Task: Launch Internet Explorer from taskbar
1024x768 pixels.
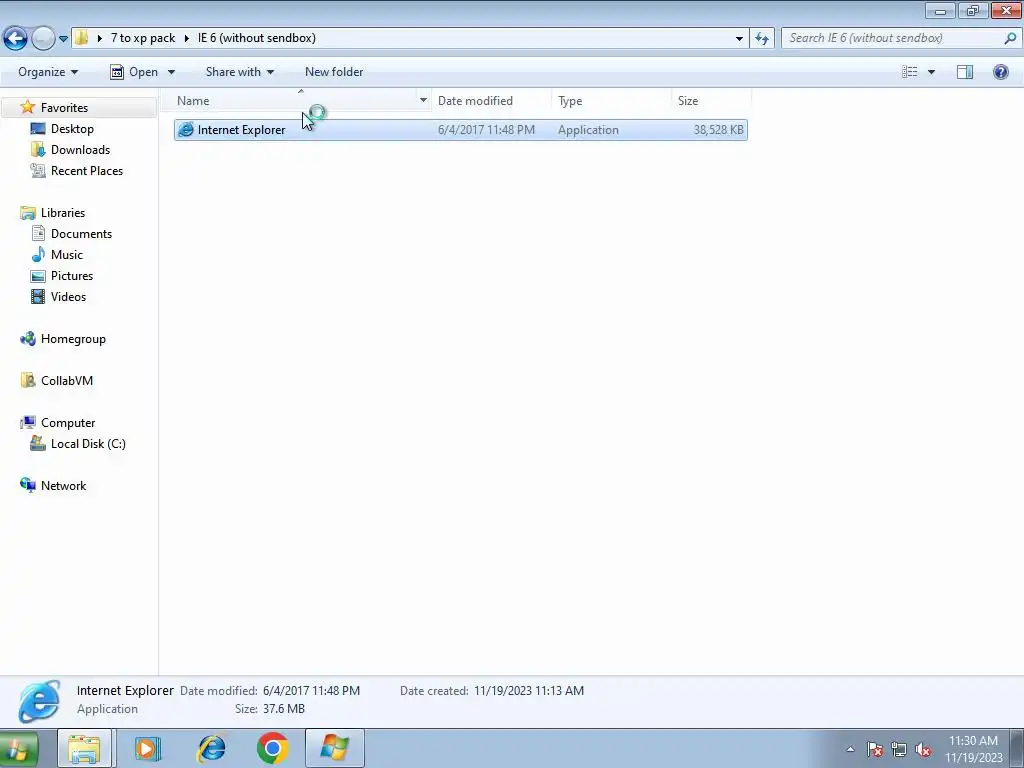Action: coord(212,748)
